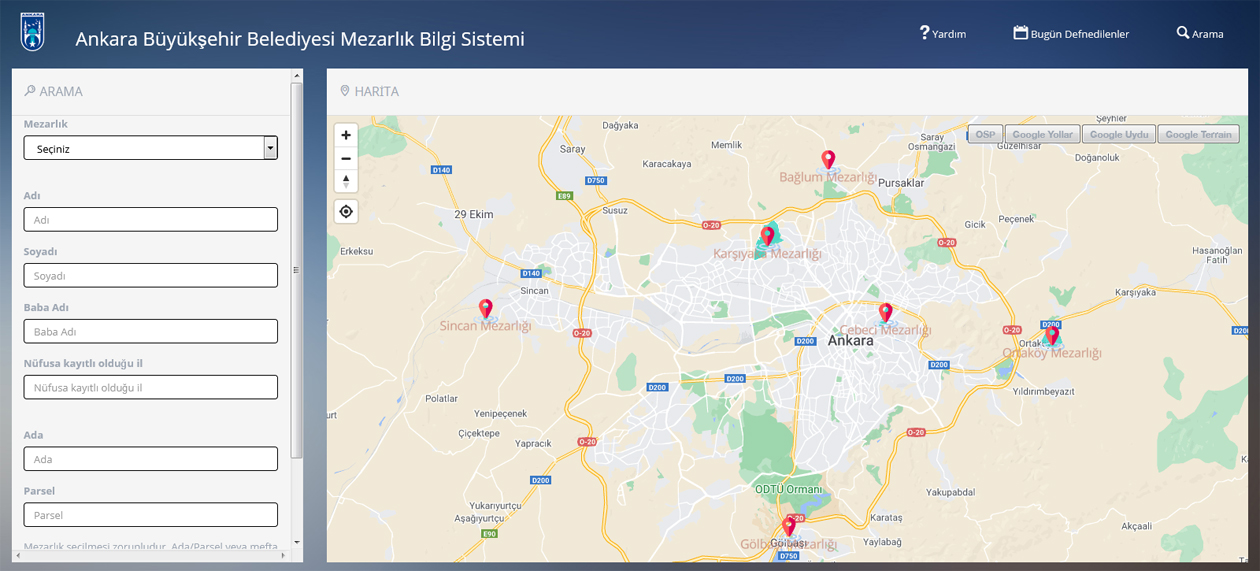Click the Cebeci Mezarlığı map pin
The image size is (1260, 571).
[885, 313]
